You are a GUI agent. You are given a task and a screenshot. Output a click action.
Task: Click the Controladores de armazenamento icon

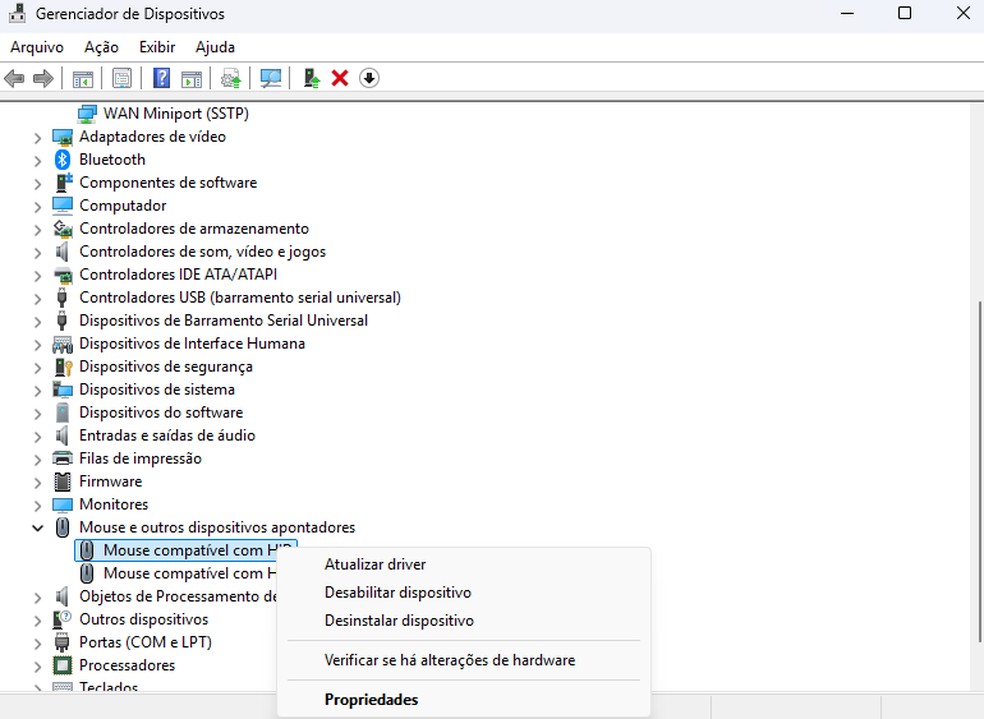pyautogui.click(x=62, y=229)
